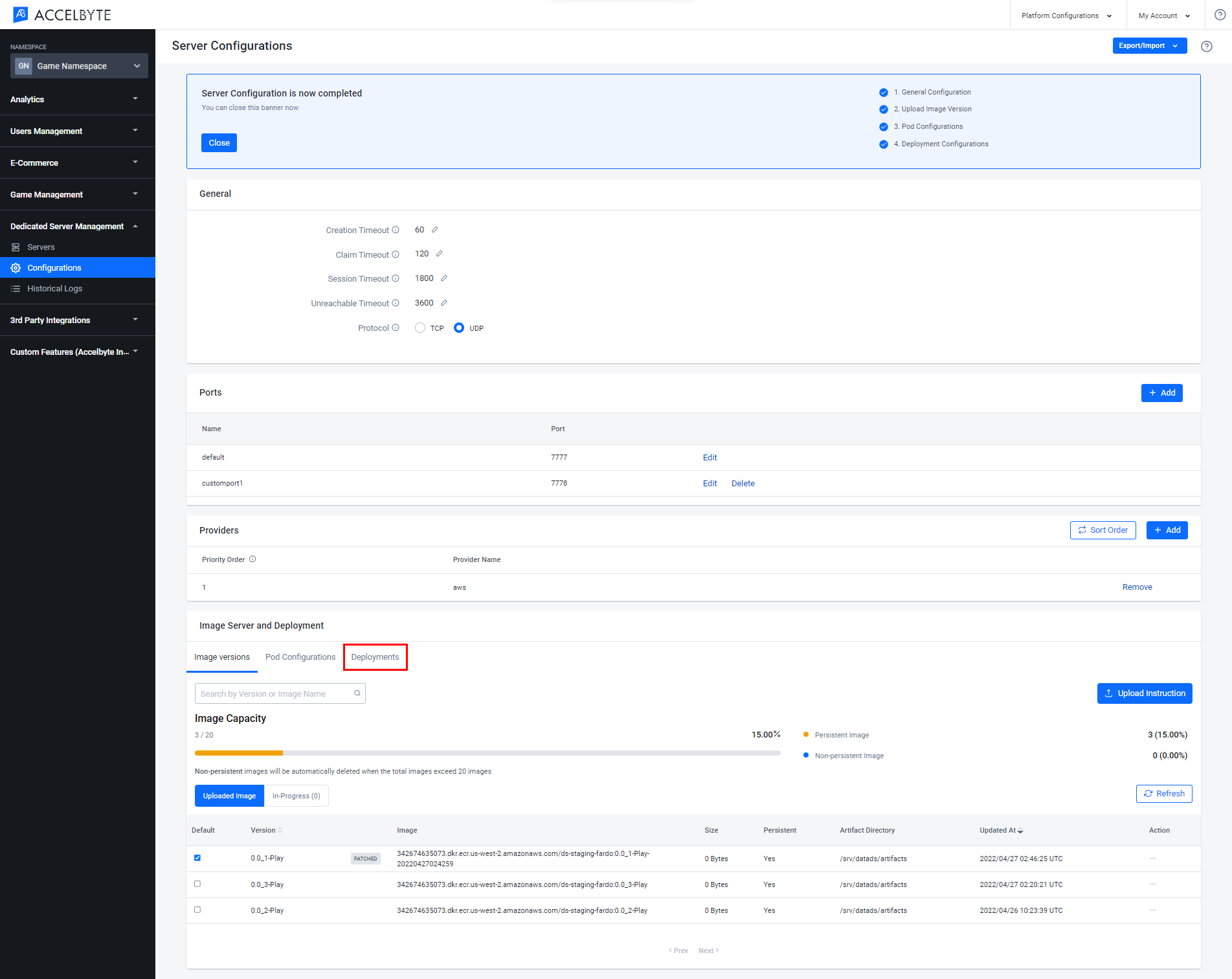
Task: Set 0.0_3-Play as default image
Action: [197, 884]
